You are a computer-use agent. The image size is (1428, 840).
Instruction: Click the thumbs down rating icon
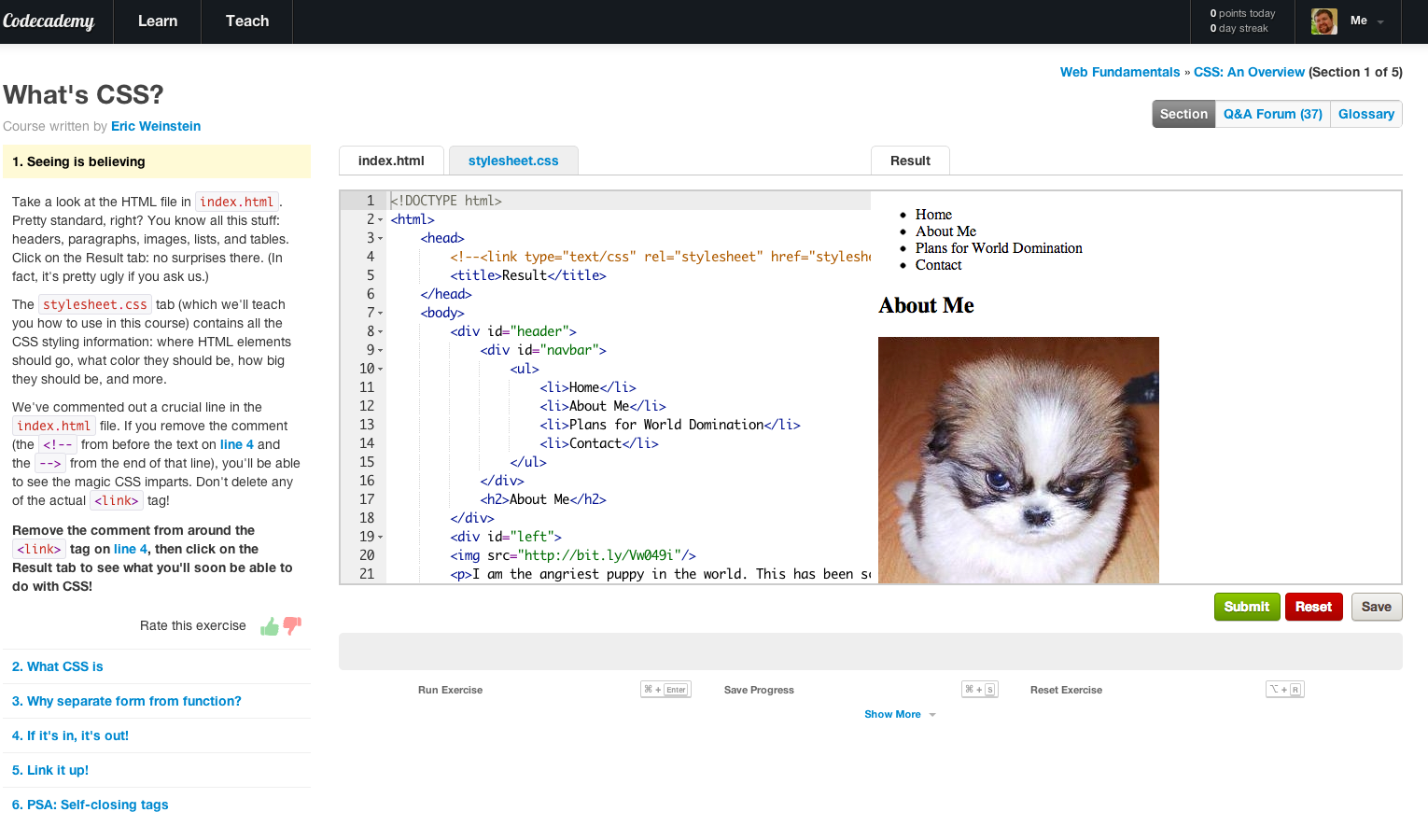(x=292, y=626)
